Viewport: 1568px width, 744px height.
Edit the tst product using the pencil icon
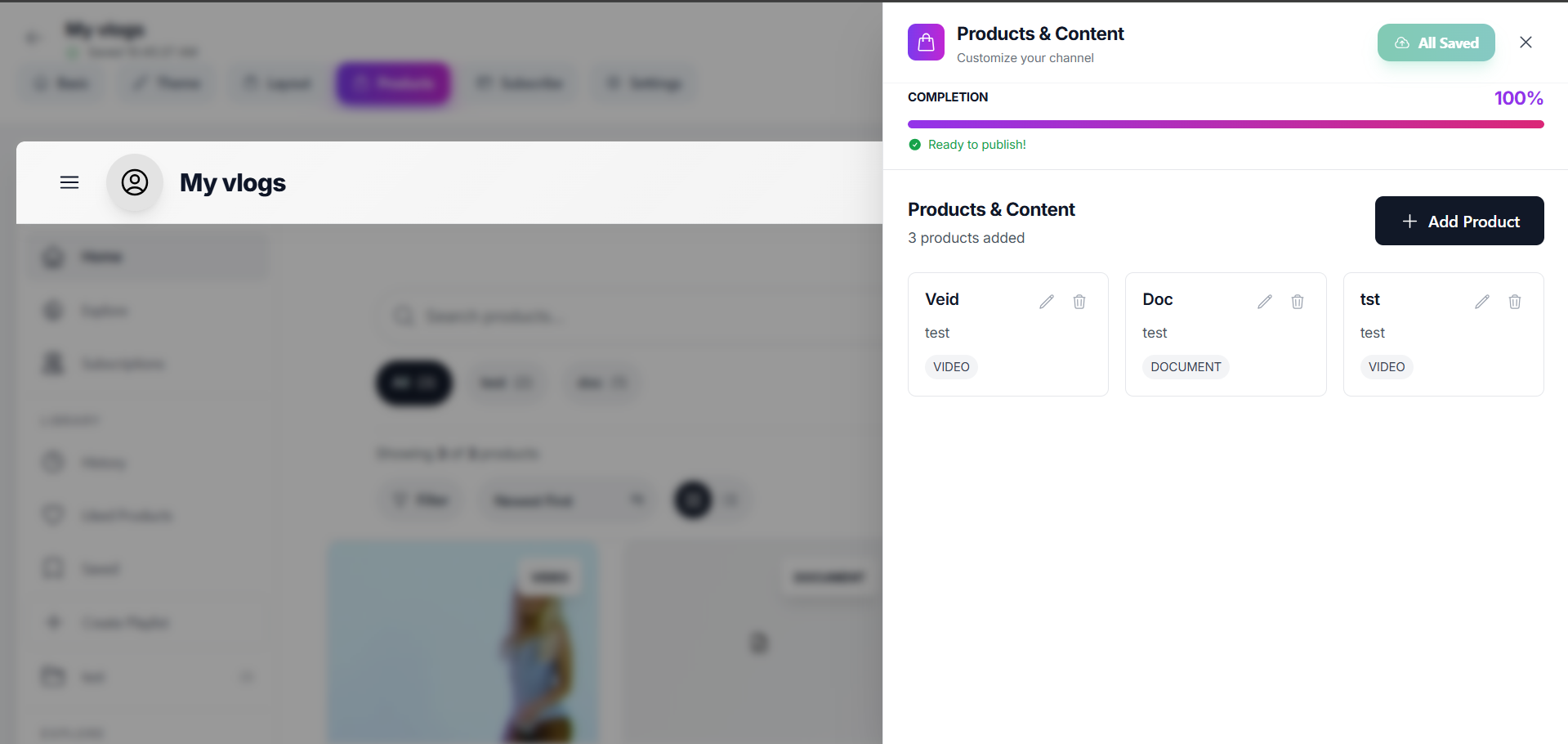pyautogui.click(x=1481, y=302)
